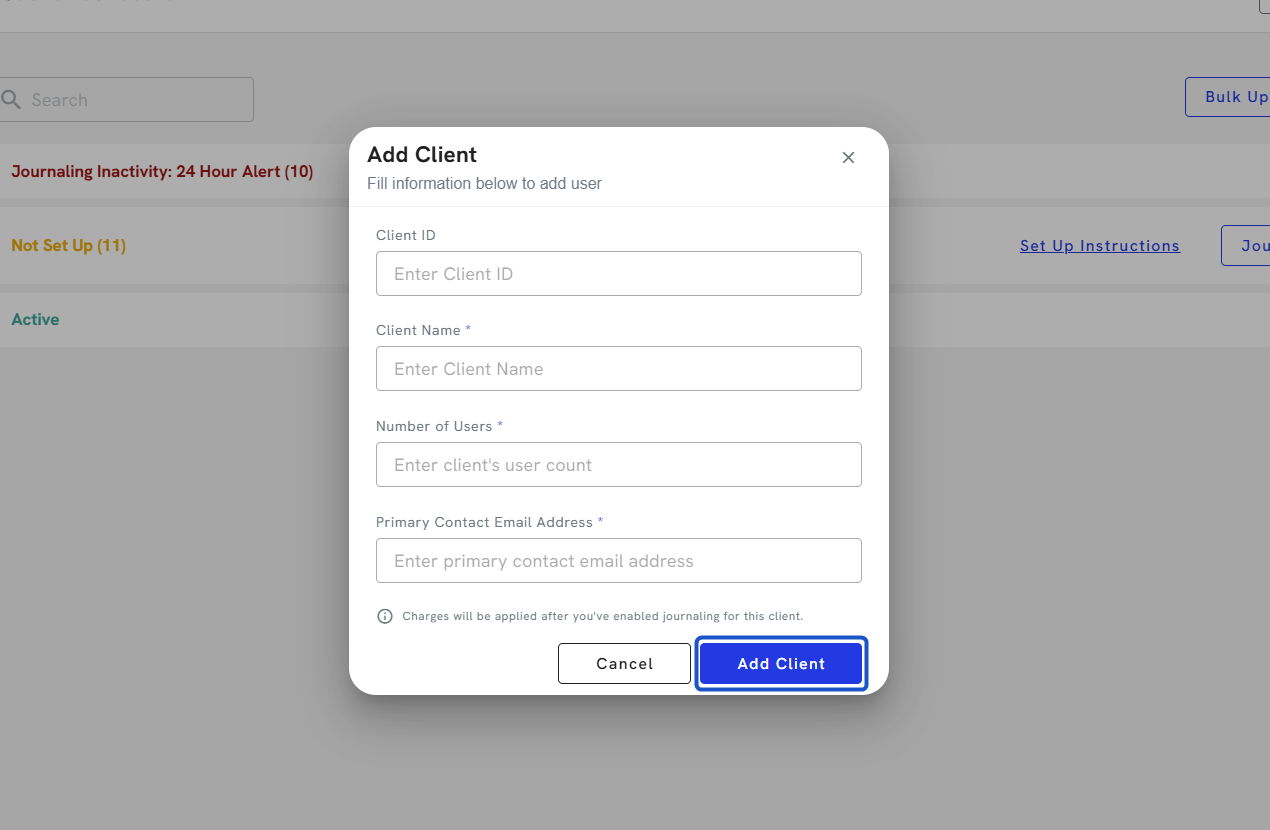
Task: Click into the Enter Client Name field
Action: click(x=618, y=368)
